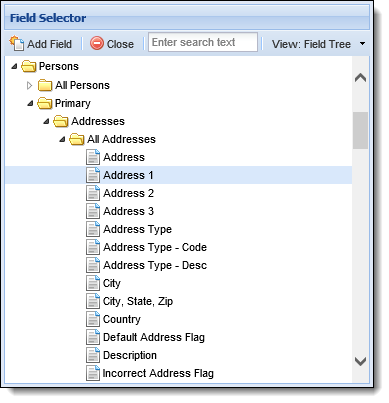The image size is (389, 403).
Task: Click the All Persons folder icon
Action: click(x=45, y=85)
